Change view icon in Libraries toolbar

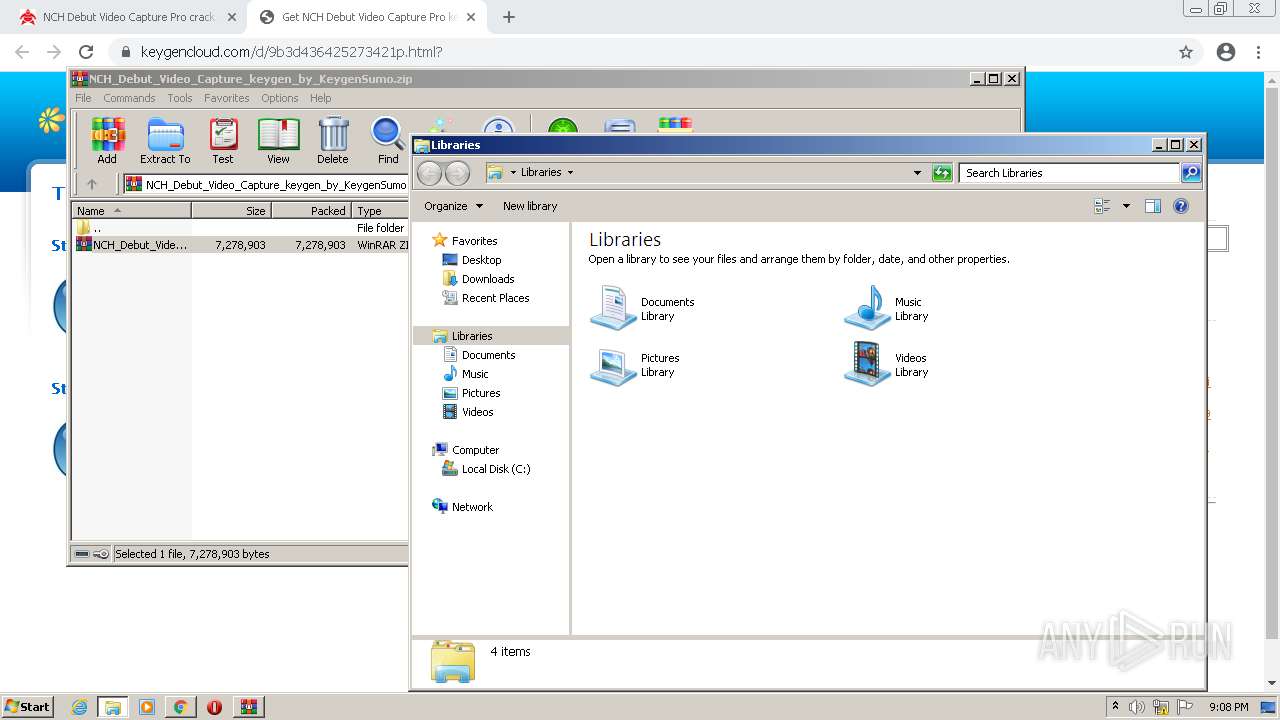1102,206
